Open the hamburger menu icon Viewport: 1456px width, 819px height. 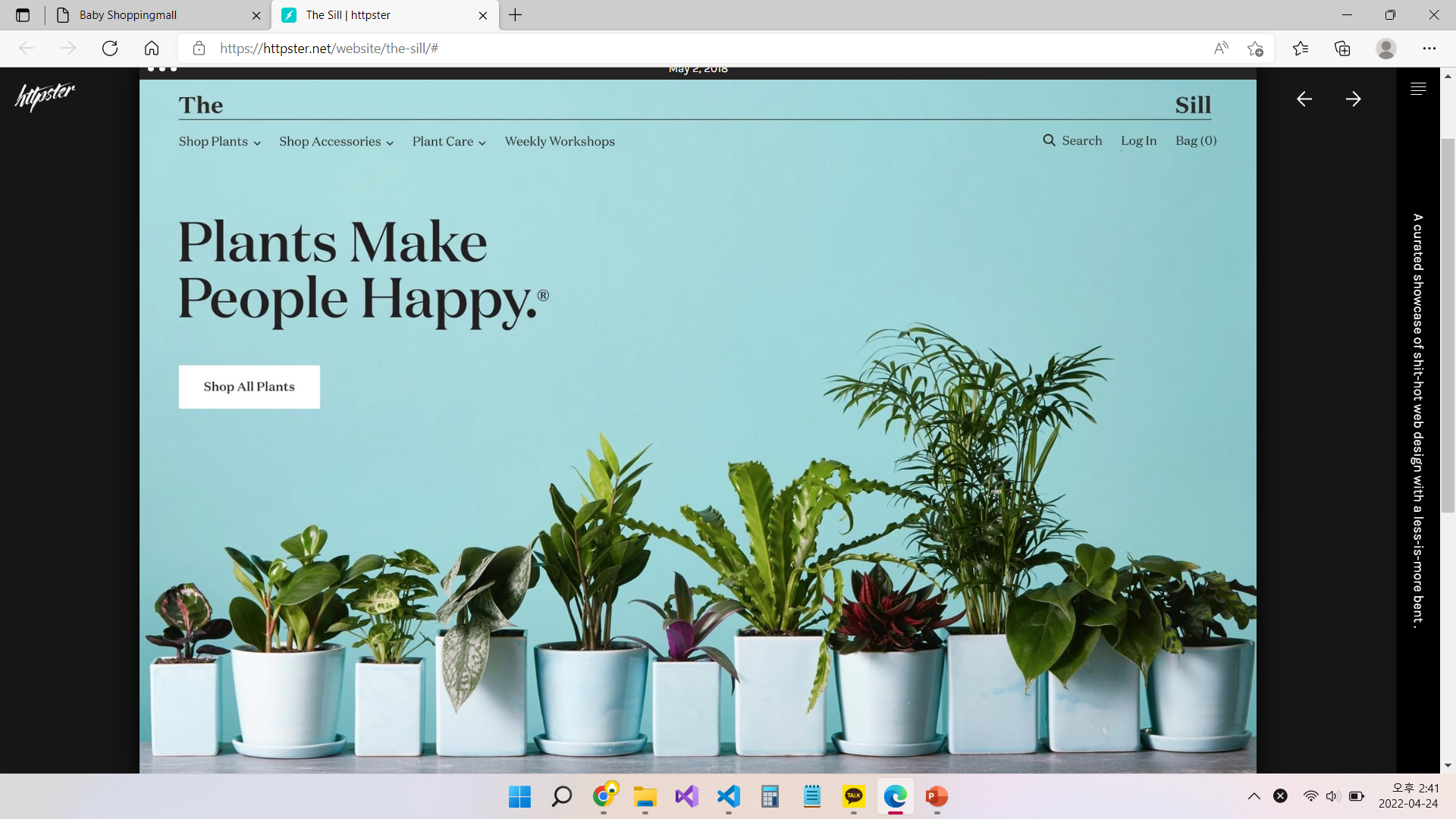tap(1418, 89)
